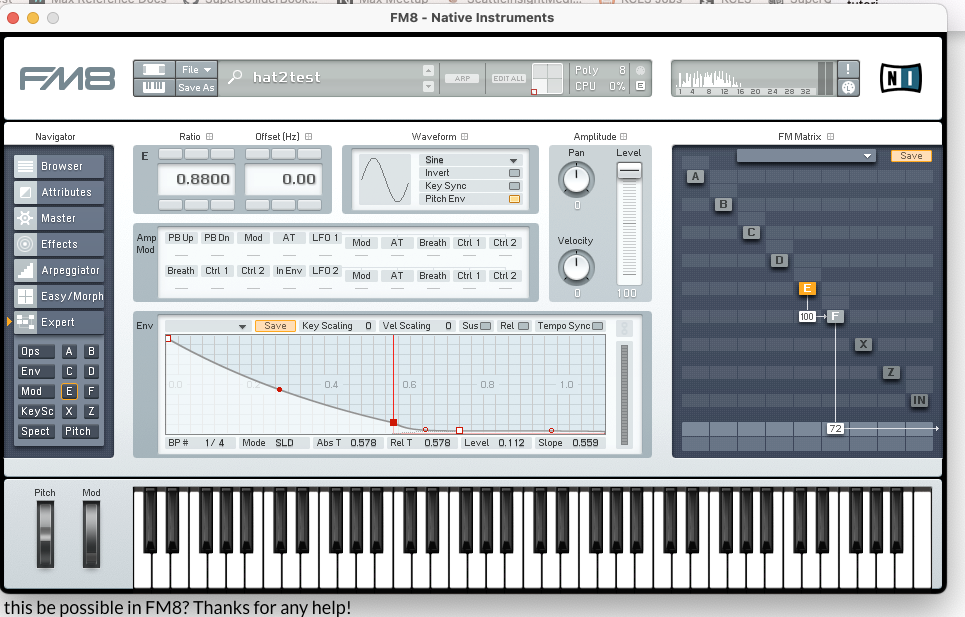
Task: Open the envelope preset dropdown
Action: [x=207, y=326]
